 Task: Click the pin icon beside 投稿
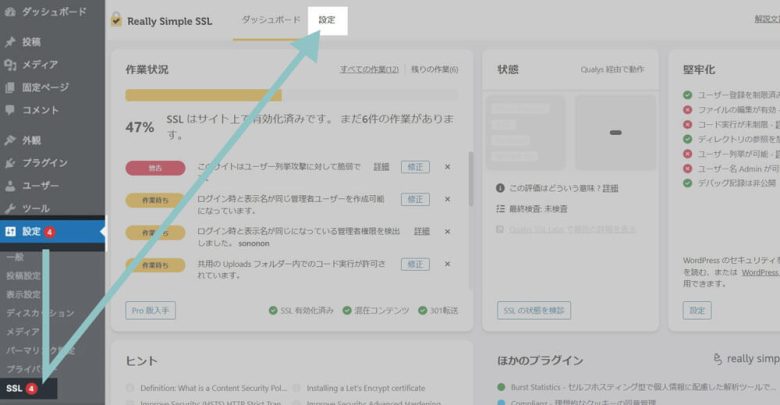10,42
